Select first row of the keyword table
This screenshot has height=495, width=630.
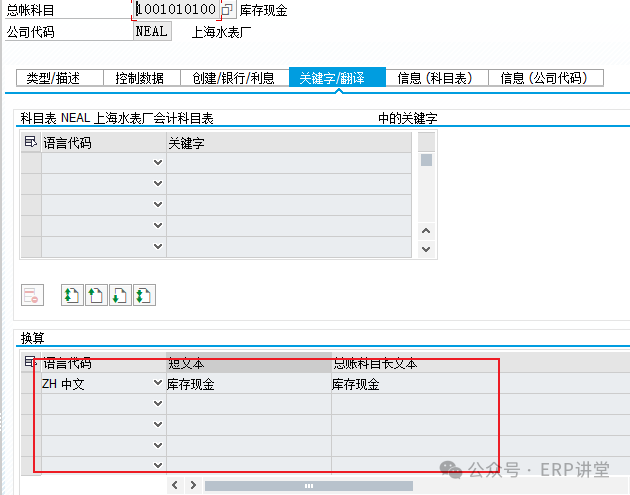30,163
